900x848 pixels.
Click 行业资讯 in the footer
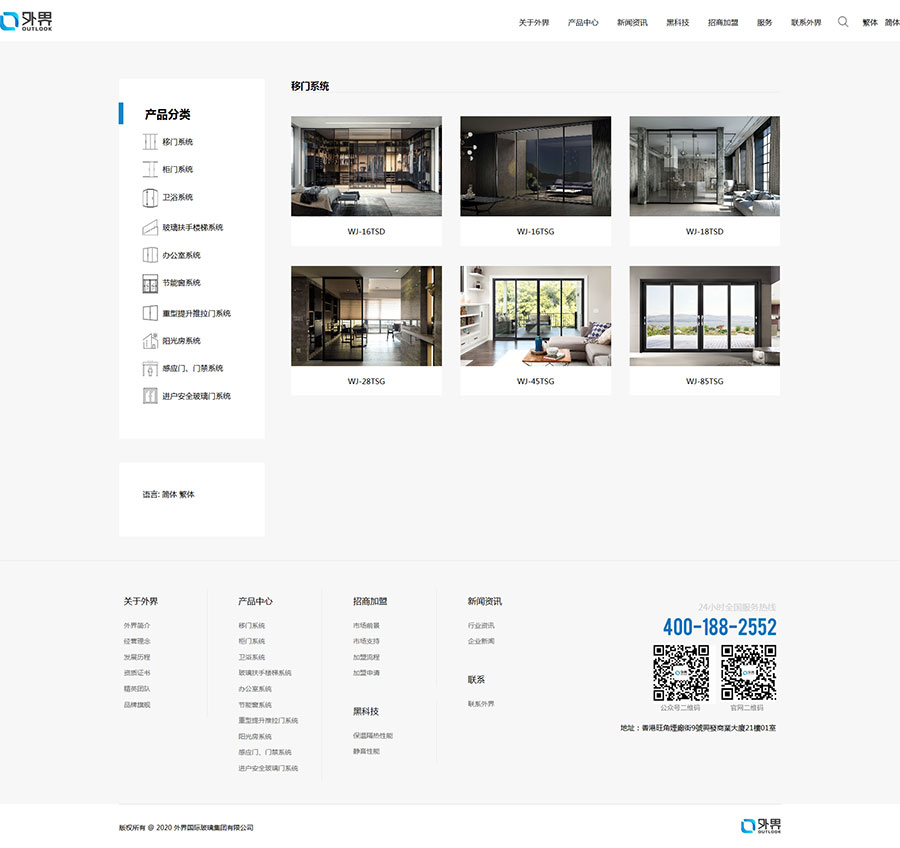coord(481,625)
